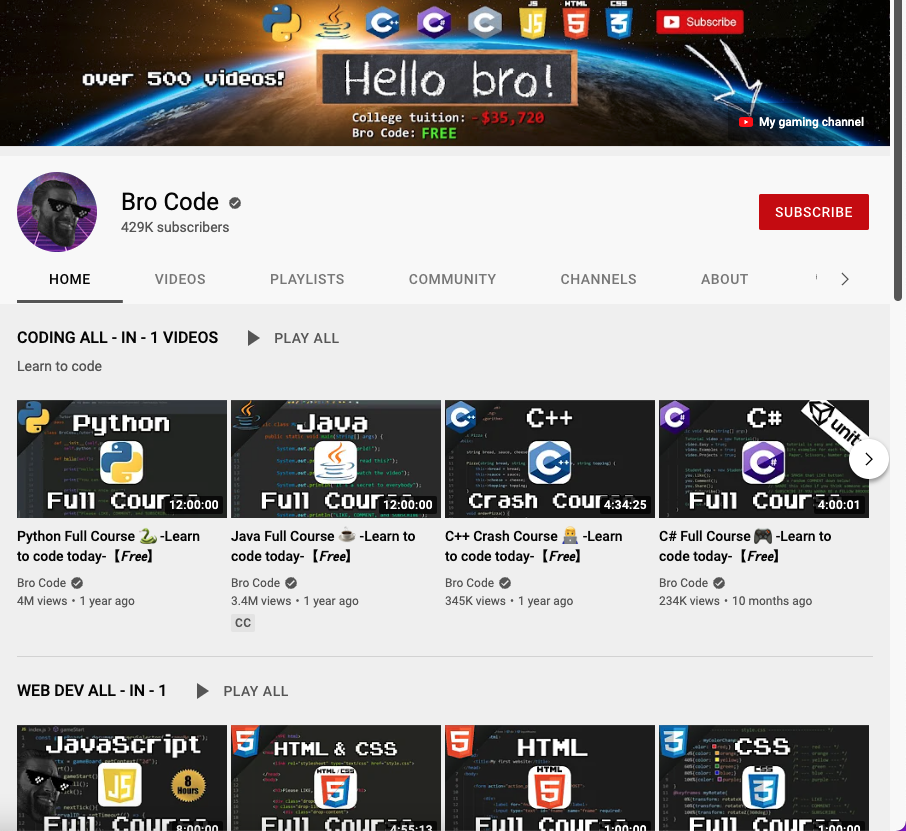906x831 pixels.
Task: Open the PLAYLISTS tab
Action: point(307,279)
